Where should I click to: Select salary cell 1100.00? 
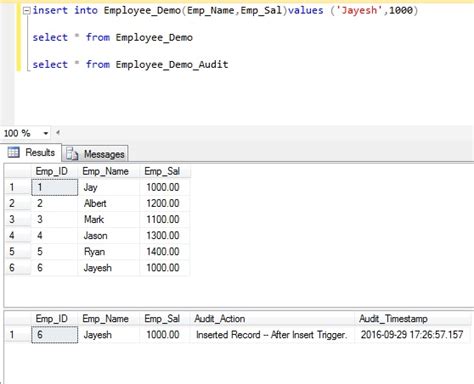pyautogui.click(x=165, y=219)
